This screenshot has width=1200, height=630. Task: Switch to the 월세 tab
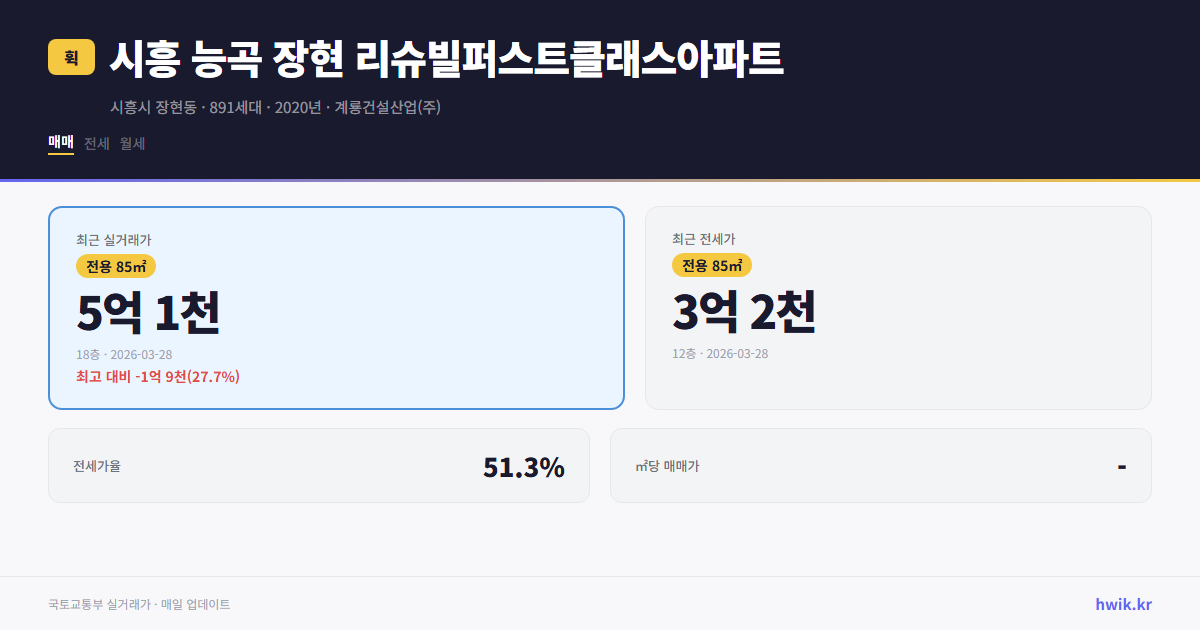tap(130, 143)
